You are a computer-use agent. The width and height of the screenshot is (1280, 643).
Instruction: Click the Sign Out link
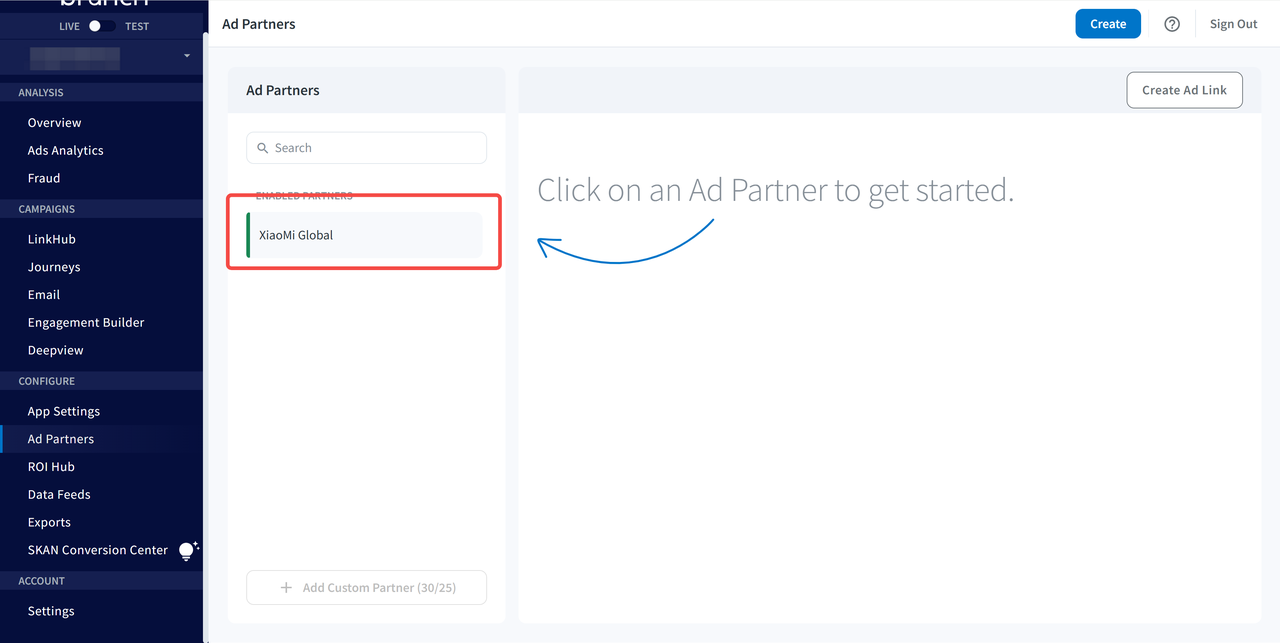point(1233,24)
